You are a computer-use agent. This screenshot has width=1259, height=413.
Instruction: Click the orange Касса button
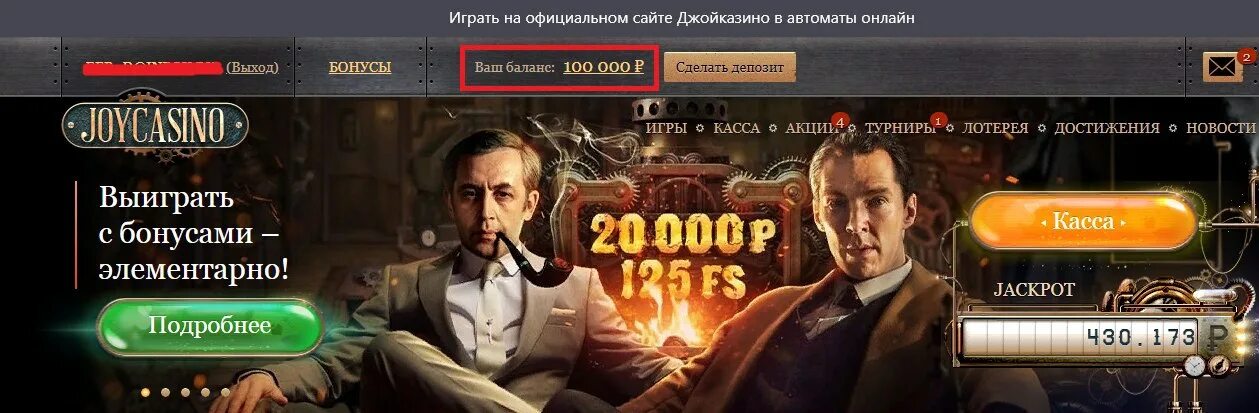1083,221
